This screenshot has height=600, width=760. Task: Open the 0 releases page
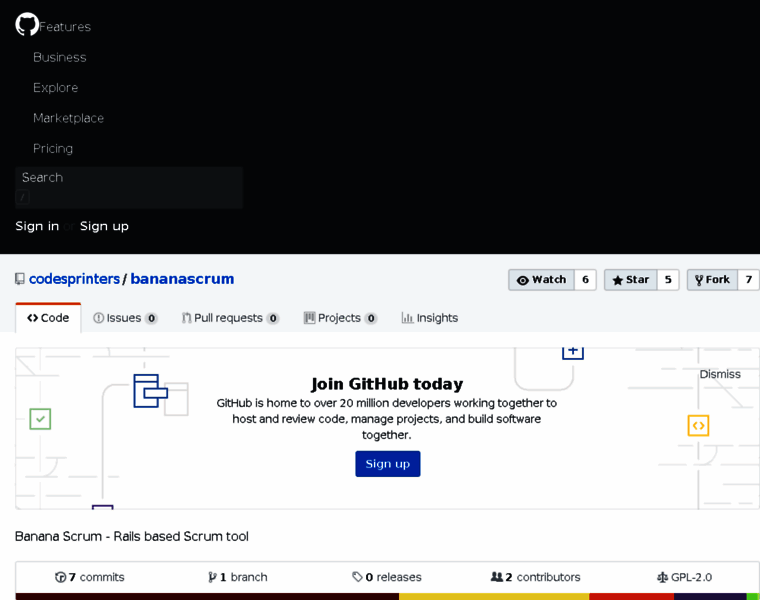pos(387,577)
